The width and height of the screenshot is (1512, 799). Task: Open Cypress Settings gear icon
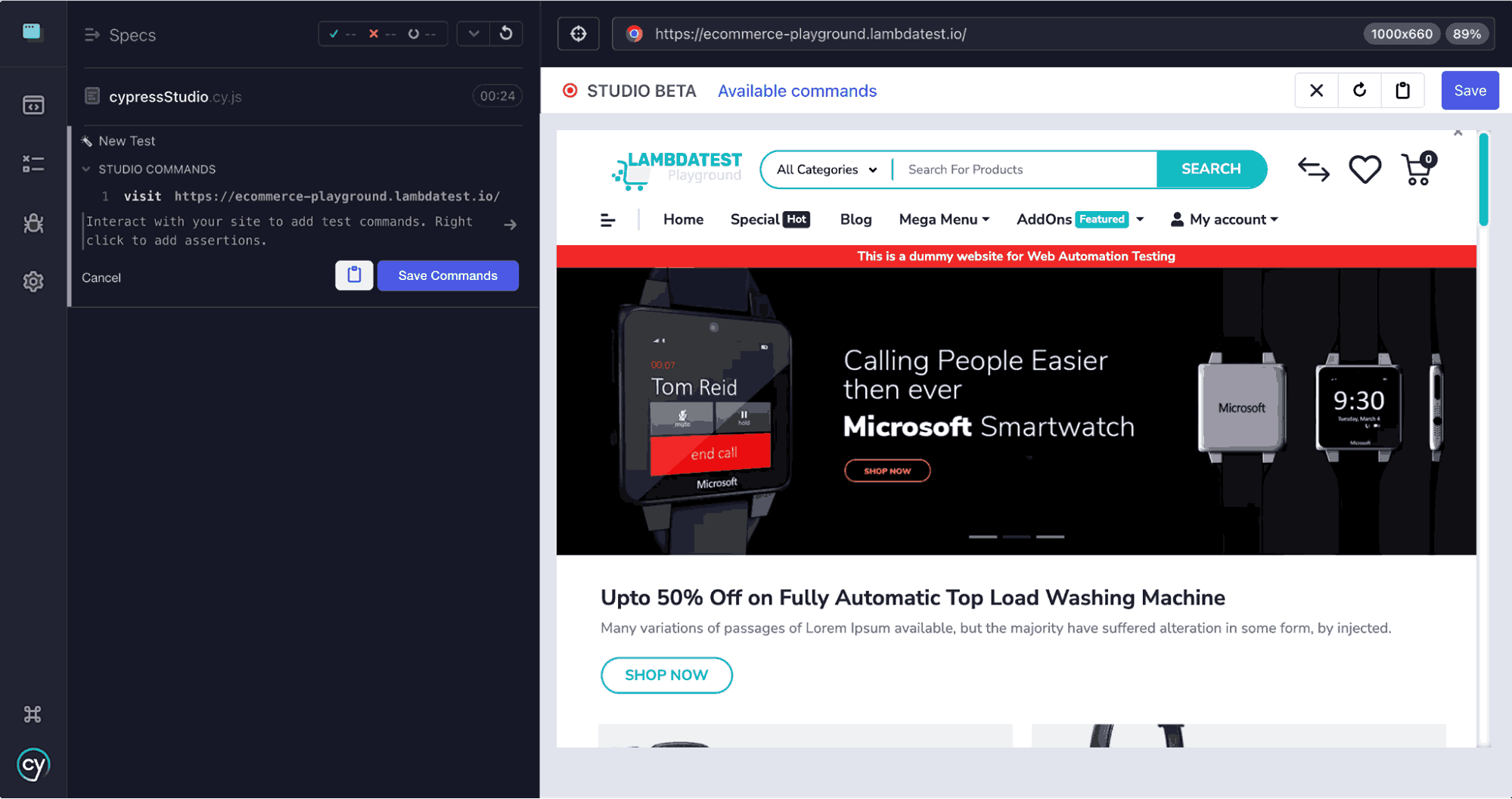pyautogui.click(x=33, y=281)
